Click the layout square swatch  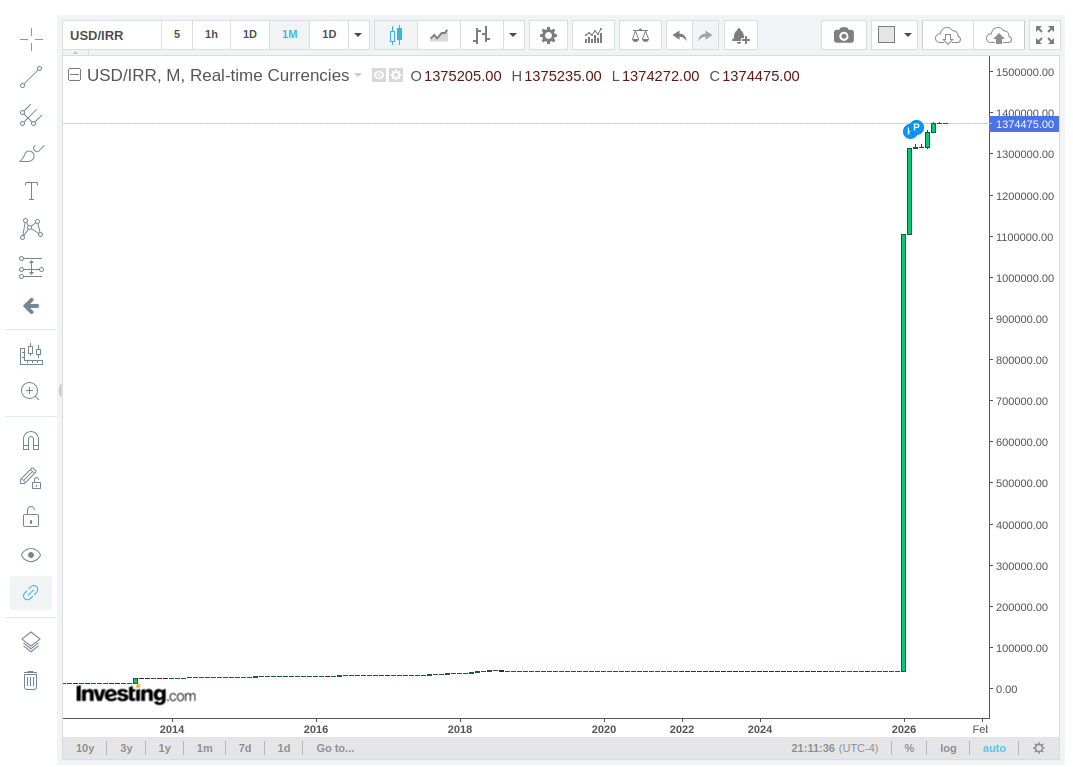click(886, 35)
